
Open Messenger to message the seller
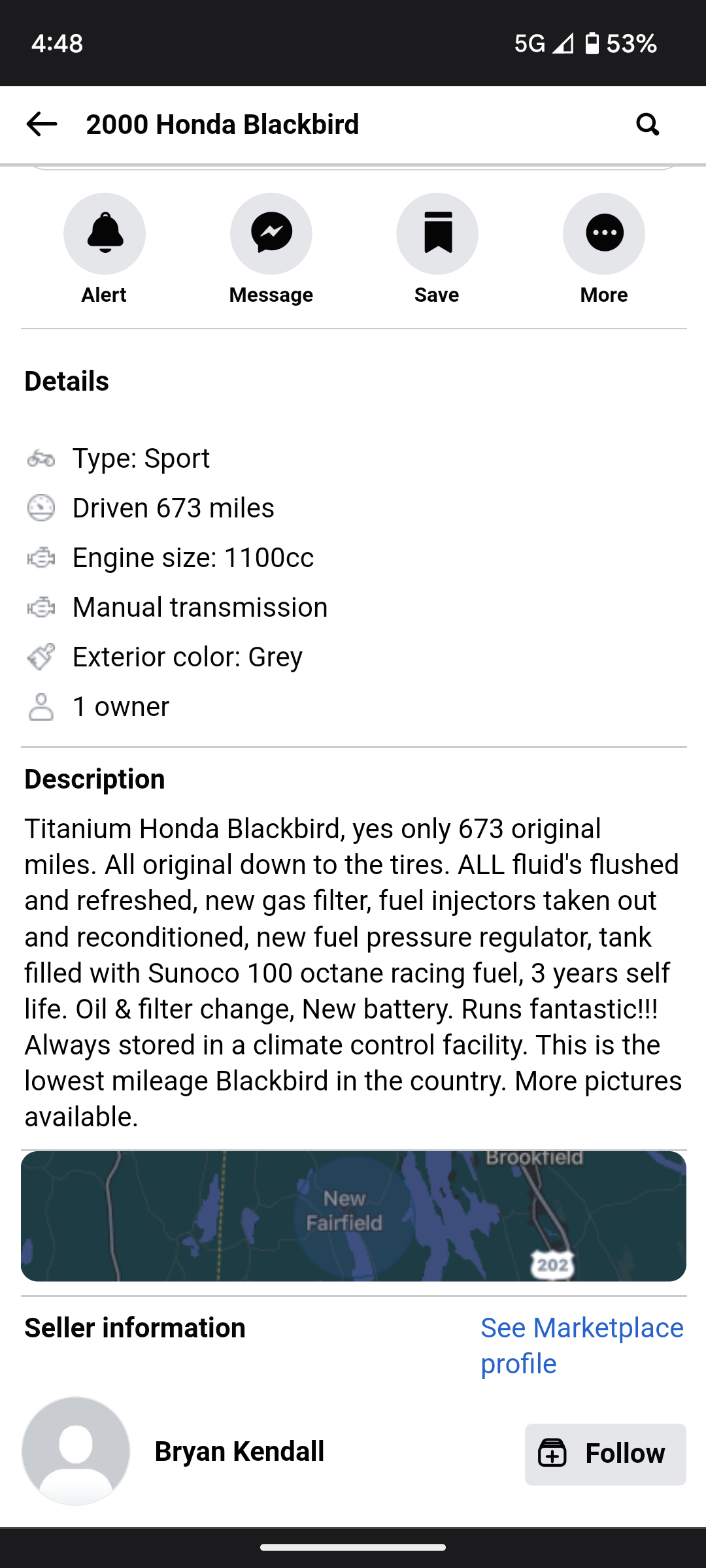[271, 233]
